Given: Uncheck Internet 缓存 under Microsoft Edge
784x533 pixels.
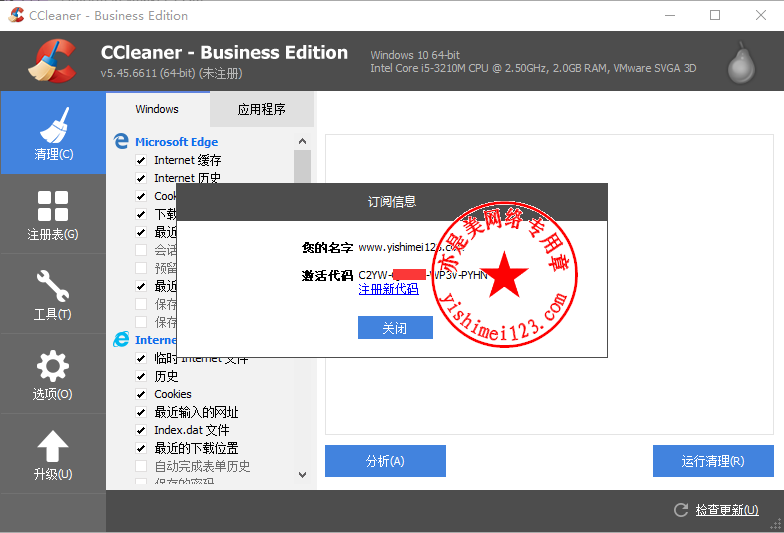Looking at the screenshot, I should coord(141,160).
